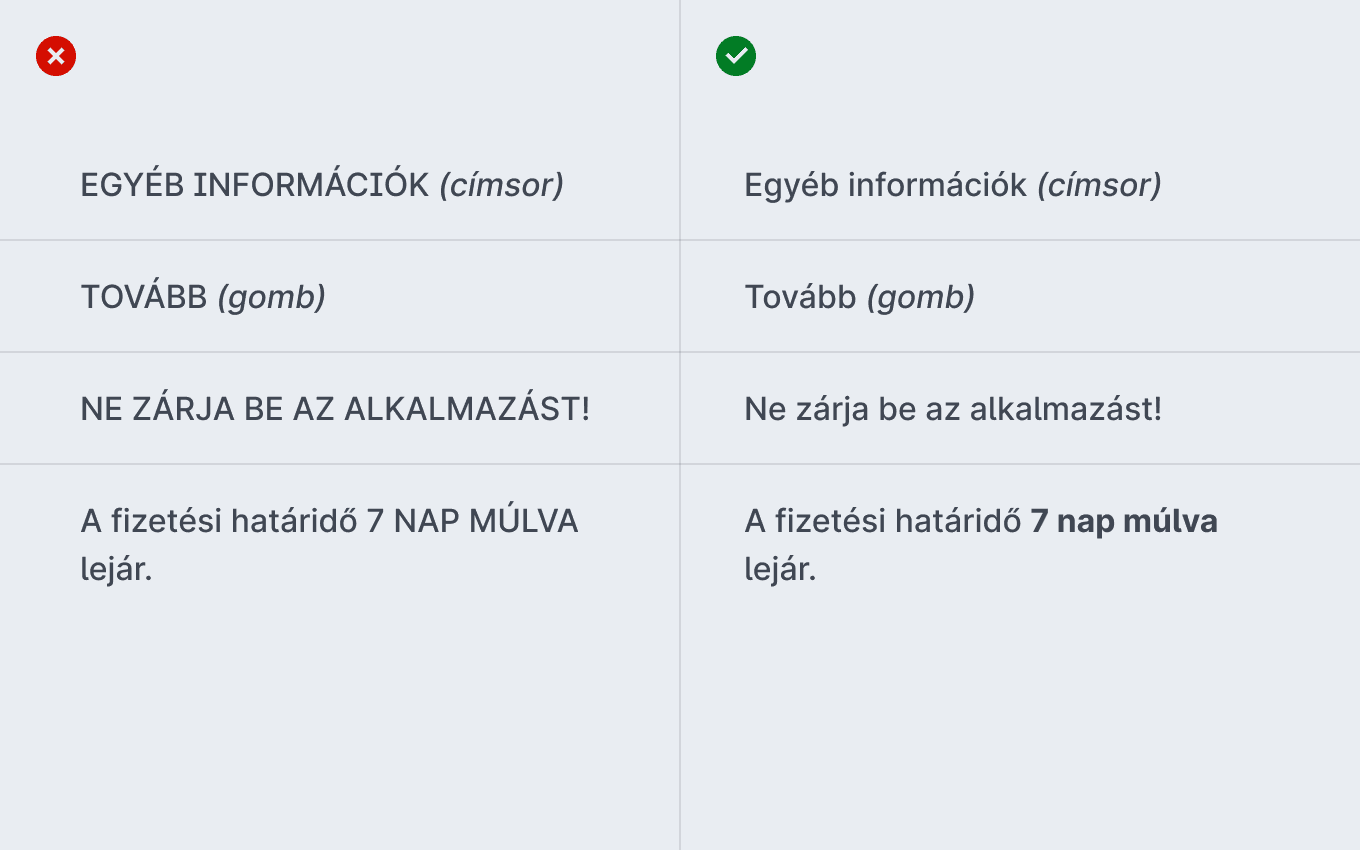Click the word lejár. in the correct column
This screenshot has width=1360, height=850.
coord(780,569)
